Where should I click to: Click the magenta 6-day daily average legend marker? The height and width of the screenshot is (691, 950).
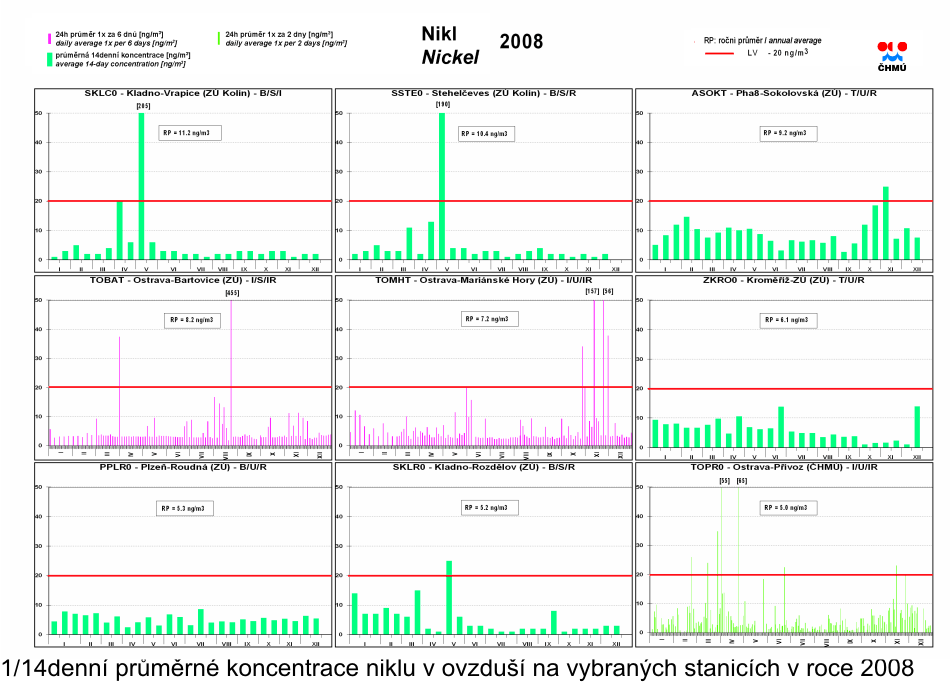tap(49, 37)
